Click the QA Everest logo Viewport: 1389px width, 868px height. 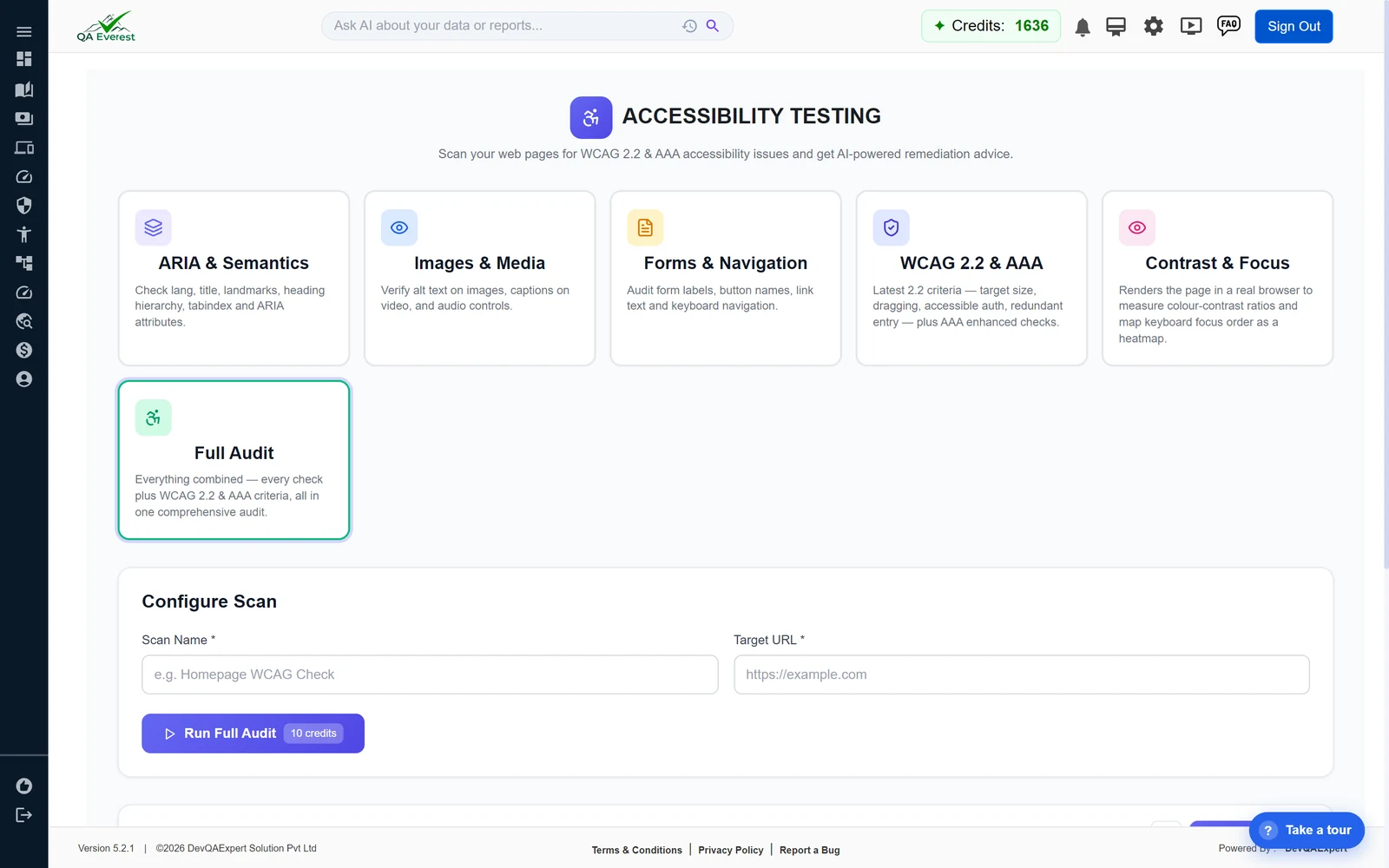pyautogui.click(x=106, y=26)
